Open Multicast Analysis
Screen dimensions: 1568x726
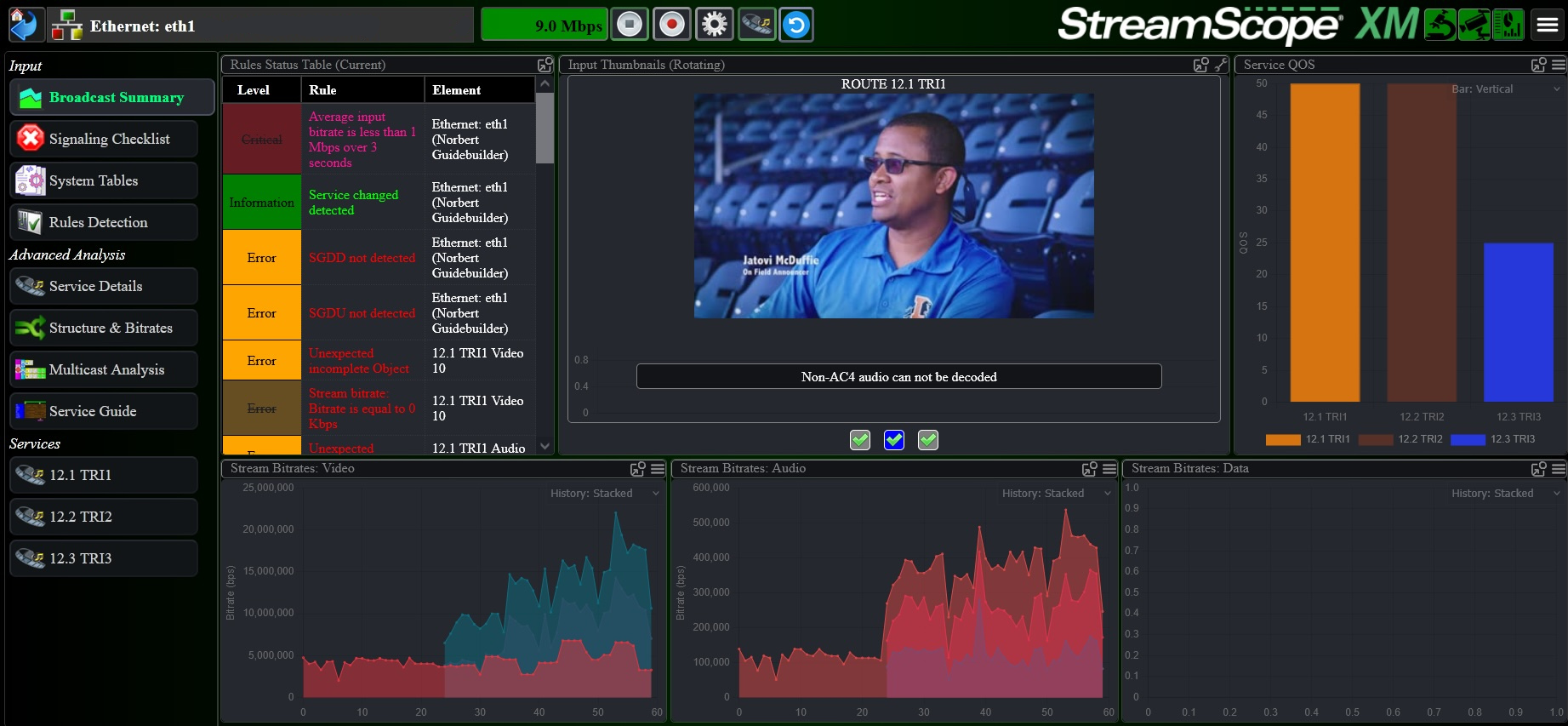pyautogui.click(x=104, y=369)
